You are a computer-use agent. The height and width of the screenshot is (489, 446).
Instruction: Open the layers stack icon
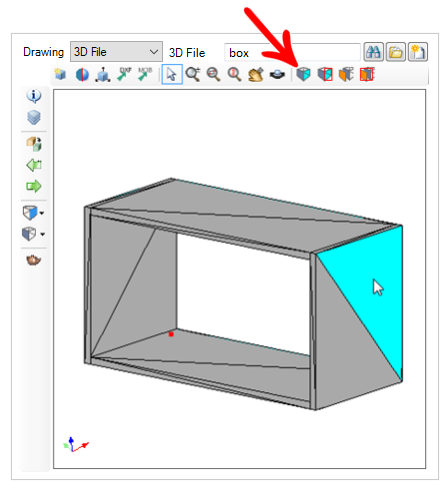click(x=34, y=117)
